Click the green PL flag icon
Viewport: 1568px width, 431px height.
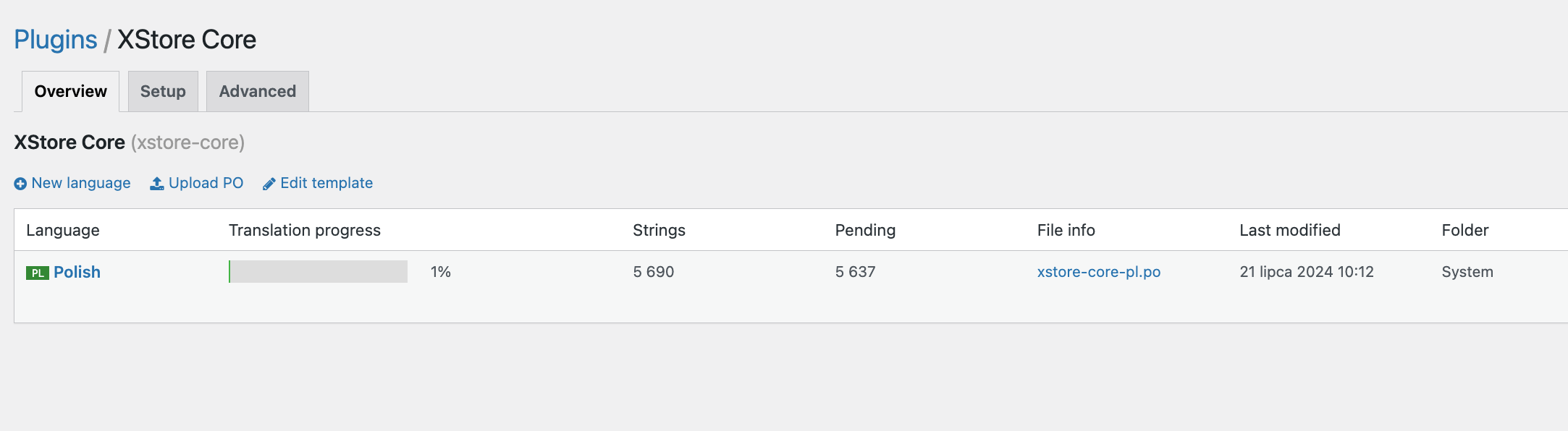37,273
